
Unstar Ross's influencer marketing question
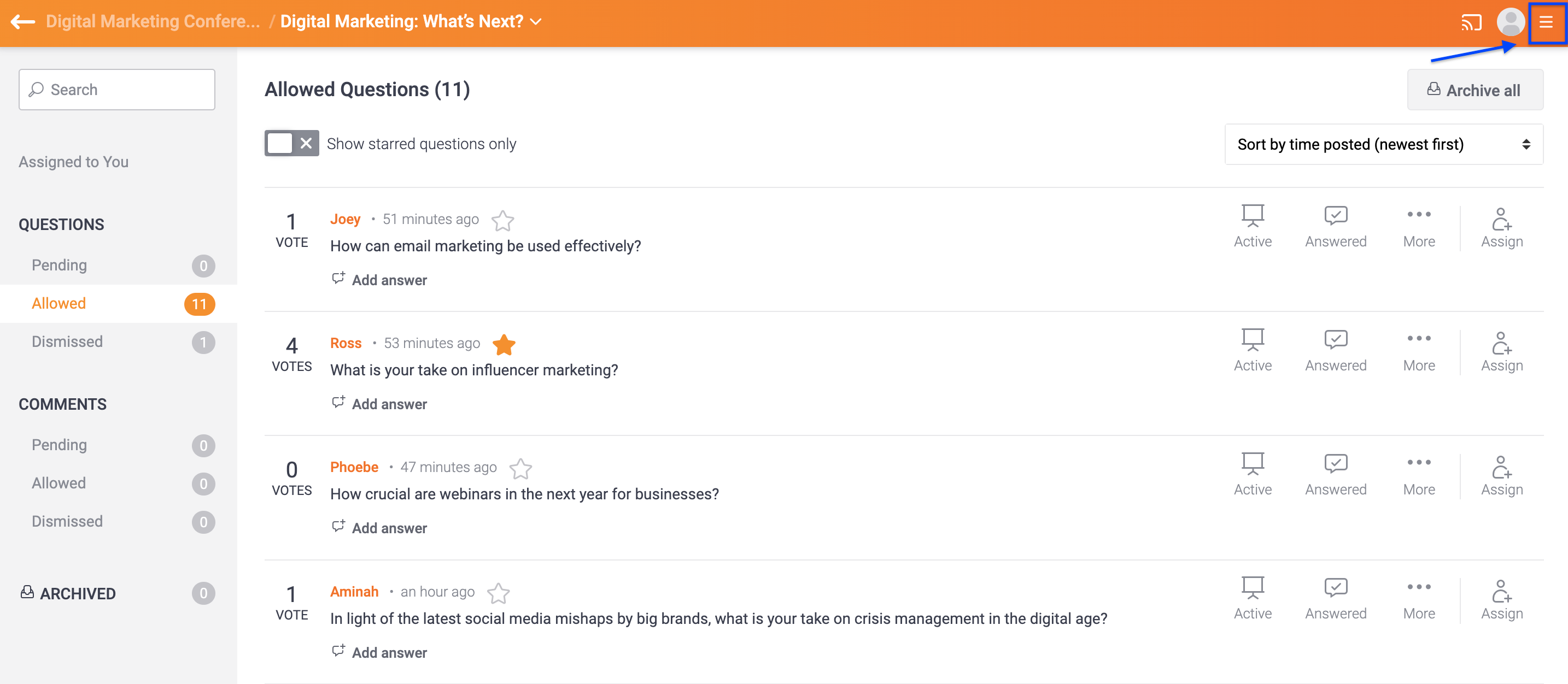point(504,344)
